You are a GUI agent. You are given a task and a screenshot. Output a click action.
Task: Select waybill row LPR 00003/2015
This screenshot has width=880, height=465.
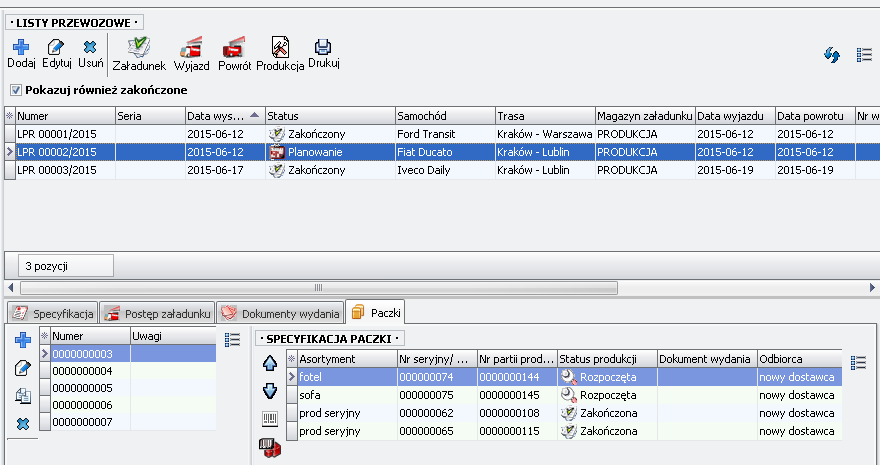click(x=60, y=170)
